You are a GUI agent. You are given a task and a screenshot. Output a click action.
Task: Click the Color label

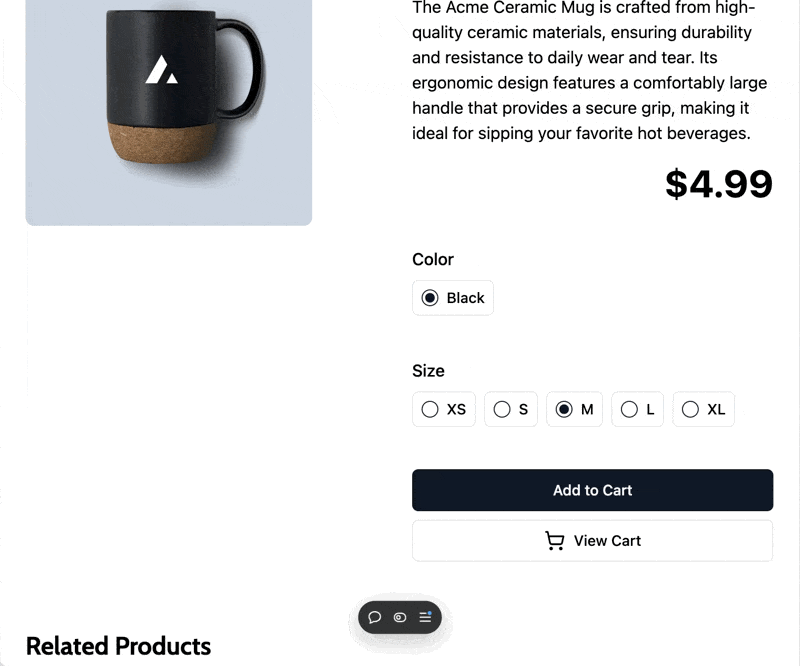click(x=433, y=259)
